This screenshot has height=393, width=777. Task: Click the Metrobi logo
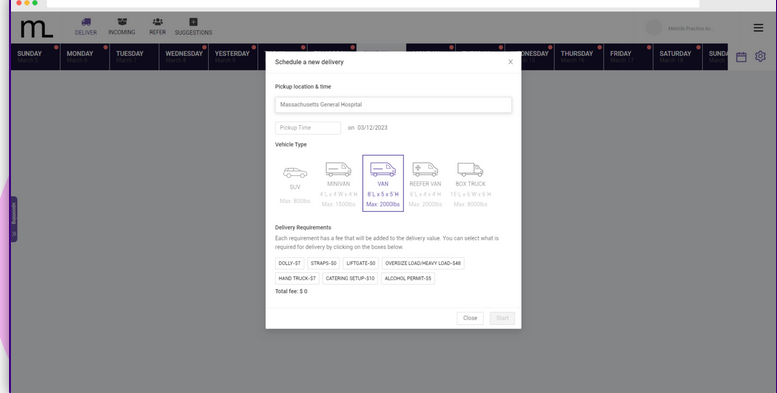click(x=37, y=29)
